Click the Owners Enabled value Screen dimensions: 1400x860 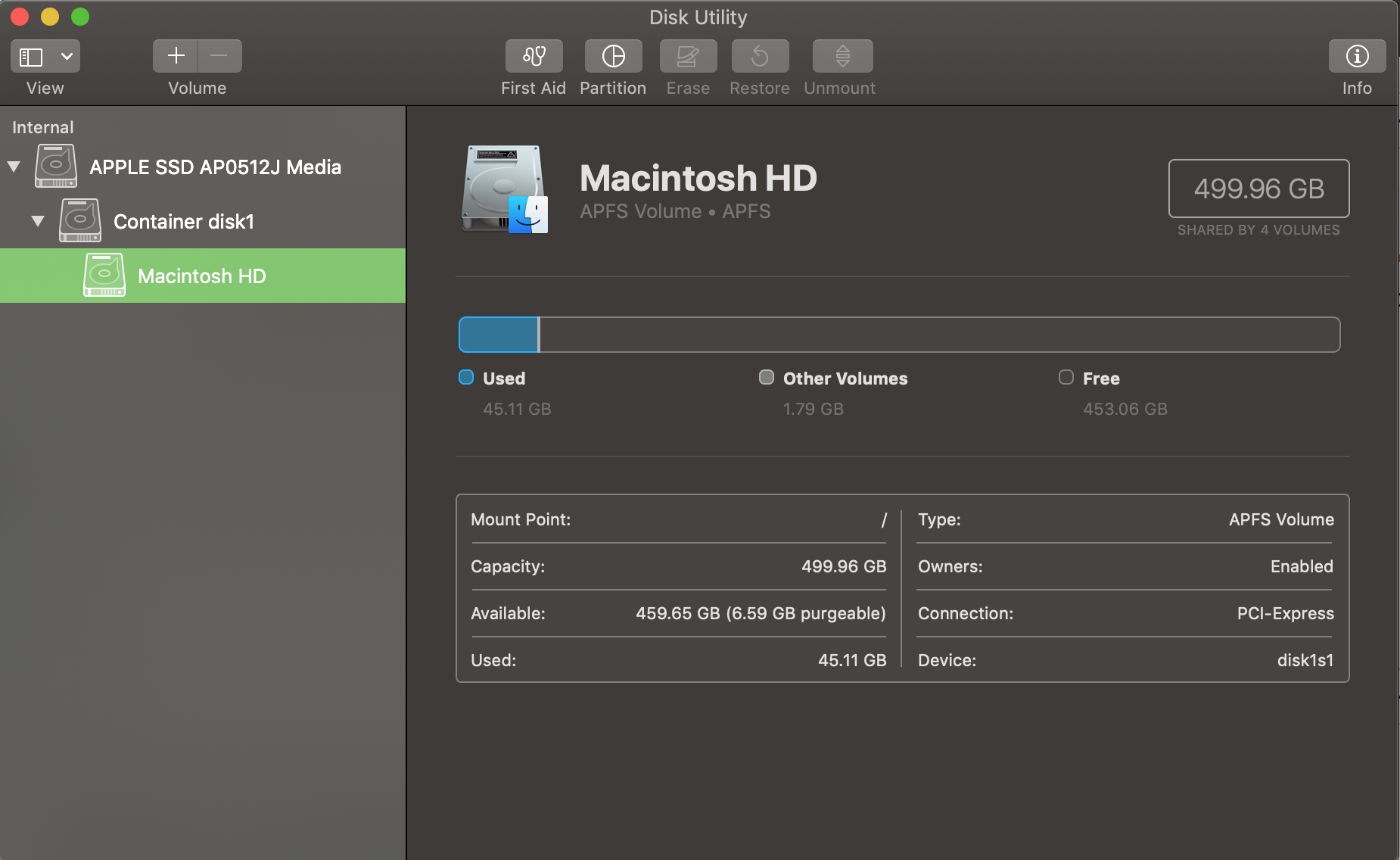1302,566
